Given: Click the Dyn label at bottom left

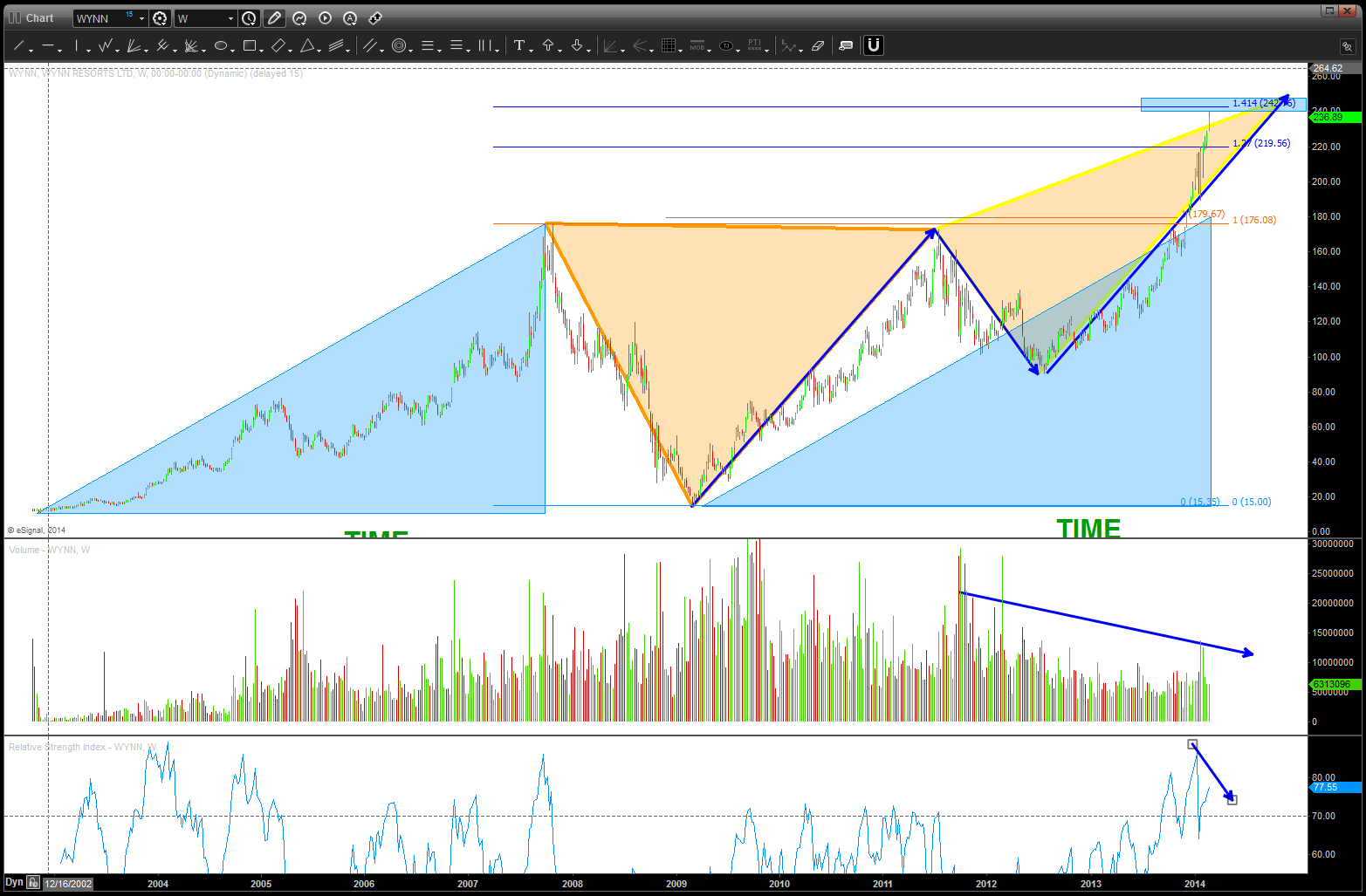Looking at the screenshot, I should 14,882.
